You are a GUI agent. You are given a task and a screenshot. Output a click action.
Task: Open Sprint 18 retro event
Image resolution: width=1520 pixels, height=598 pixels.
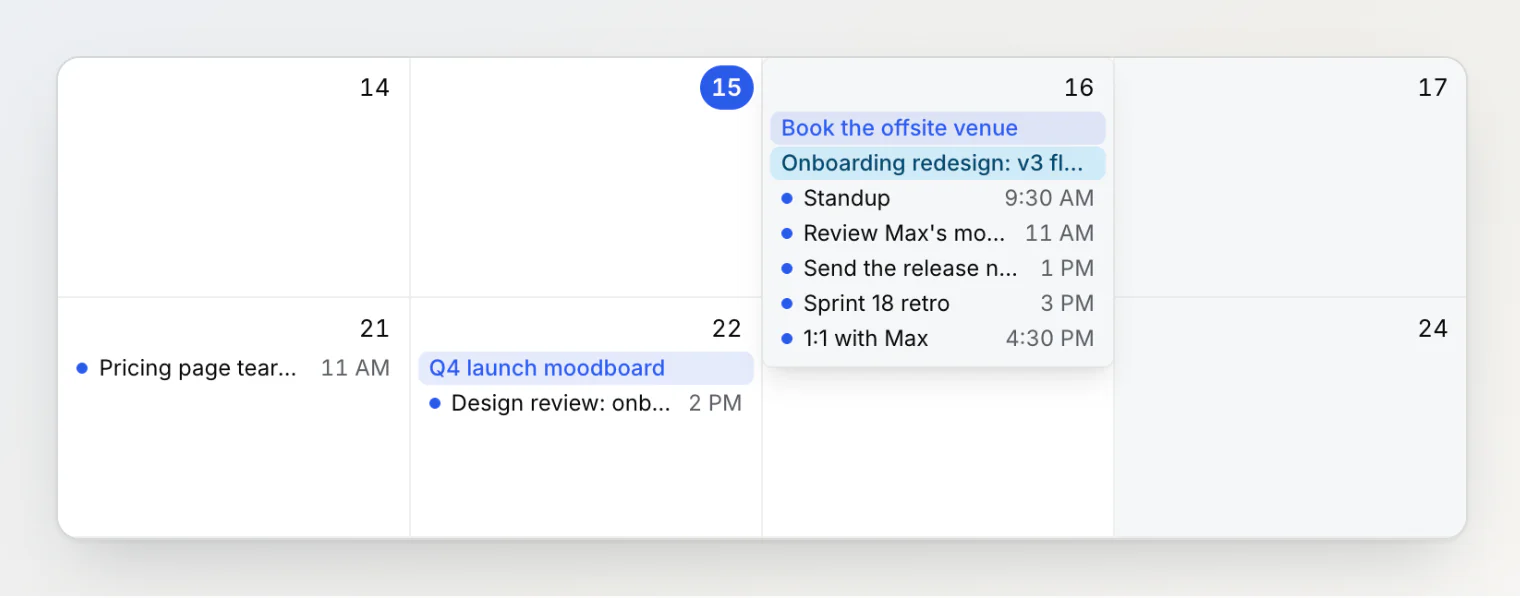pos(938,303)
